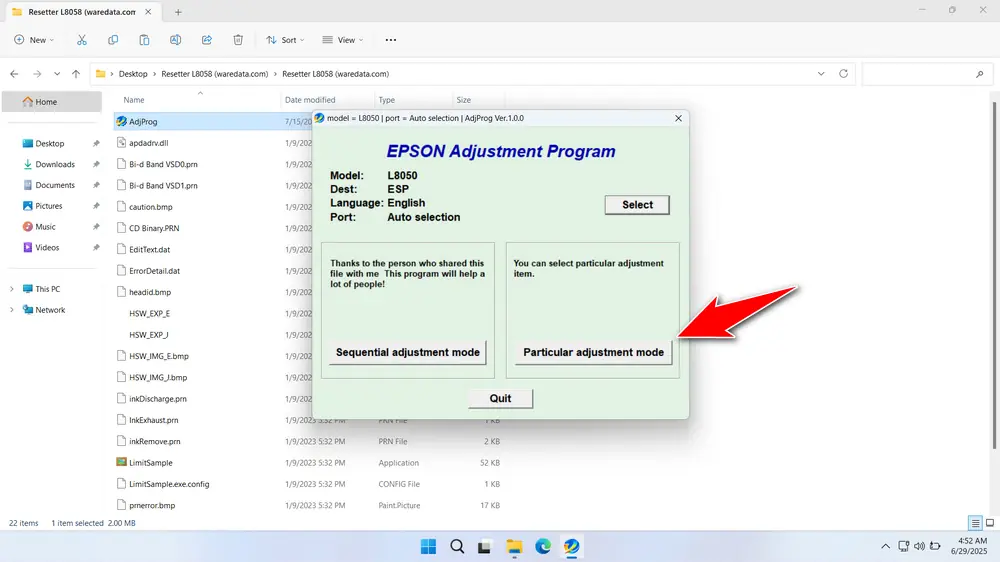1000x562 pixels.
Task: Open the View dropdown
Action: pyautogui.click(x=342, y=40)
